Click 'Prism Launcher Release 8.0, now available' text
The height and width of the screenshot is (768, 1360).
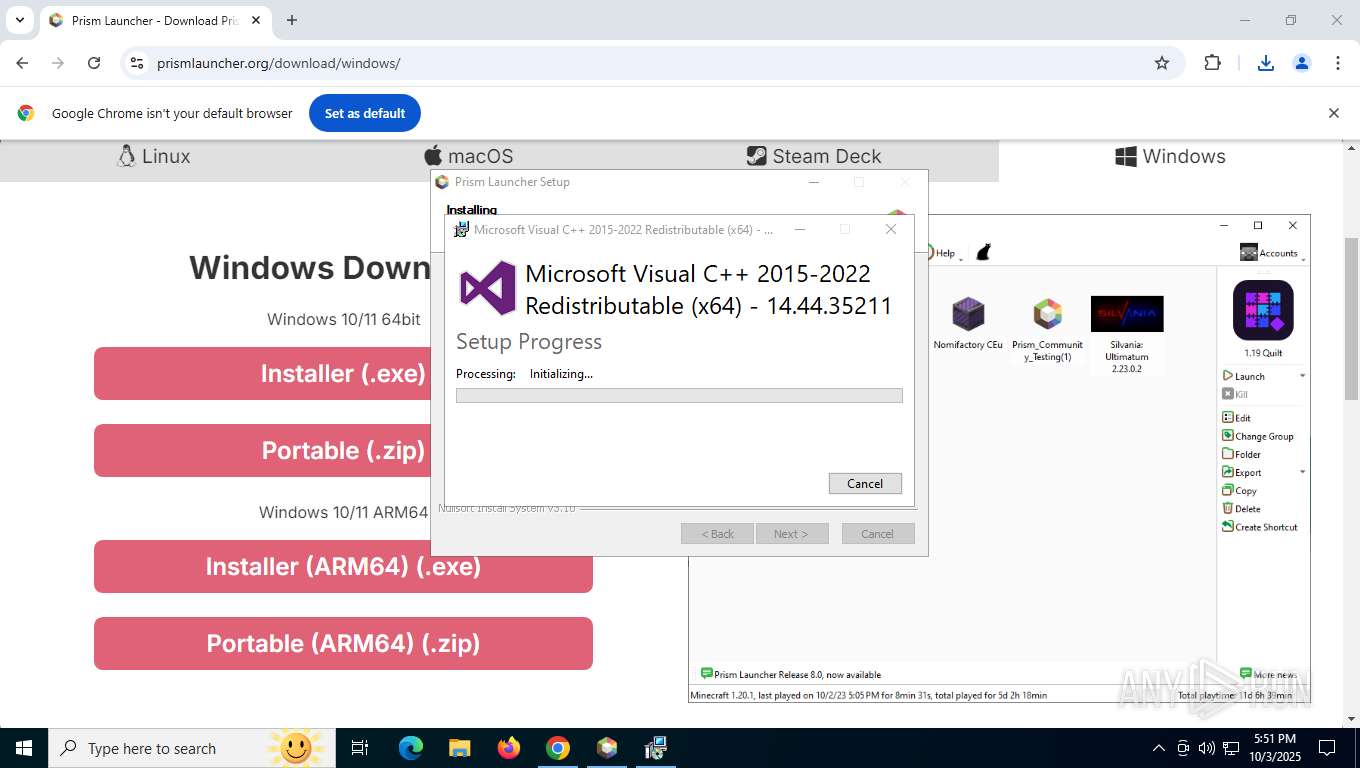click(x=798, y=675)
